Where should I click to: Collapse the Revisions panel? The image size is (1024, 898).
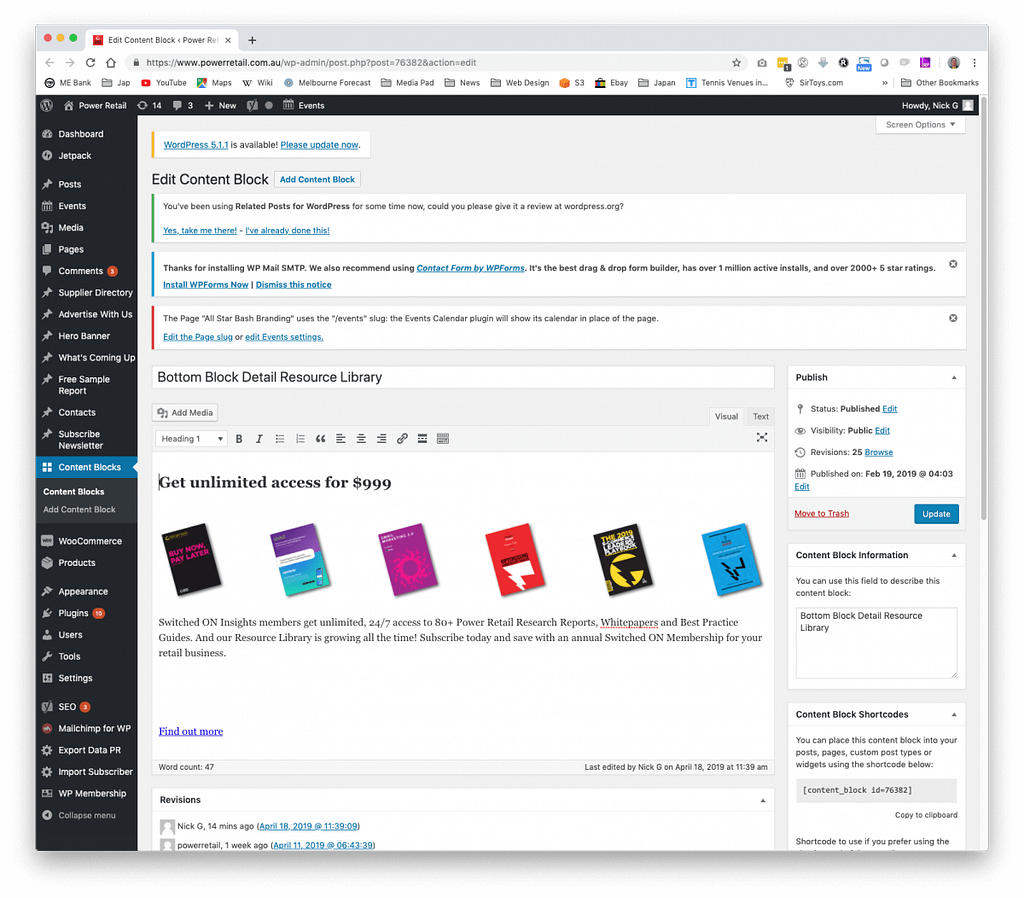click(762, 800)
